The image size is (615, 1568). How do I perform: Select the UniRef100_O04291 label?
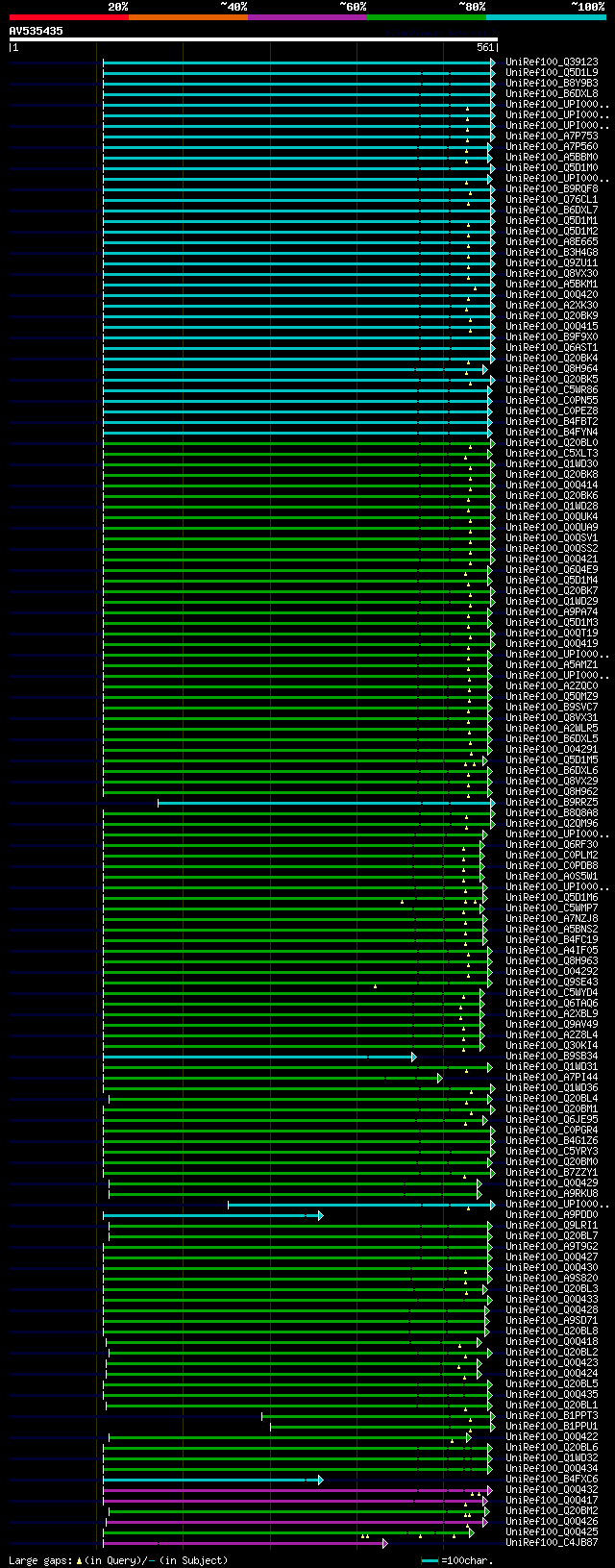pyautogui.click(x=552, y=750)
